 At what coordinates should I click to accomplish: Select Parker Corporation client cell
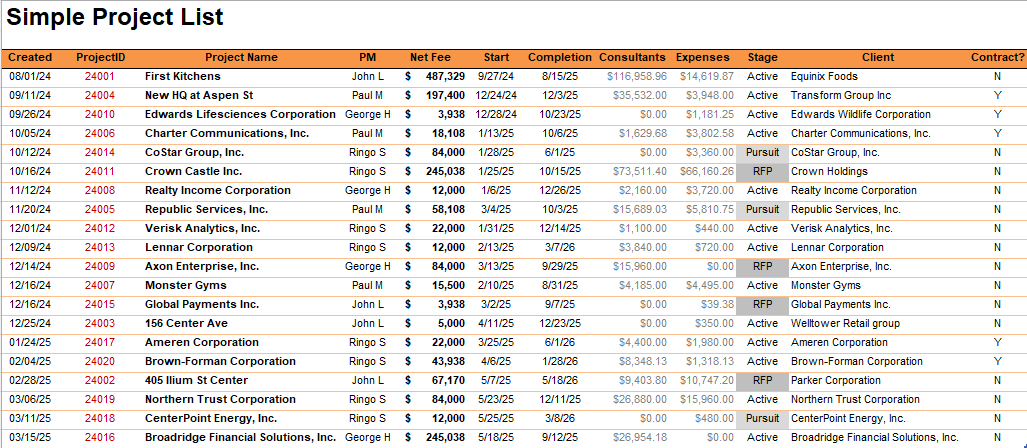[836, 381]
